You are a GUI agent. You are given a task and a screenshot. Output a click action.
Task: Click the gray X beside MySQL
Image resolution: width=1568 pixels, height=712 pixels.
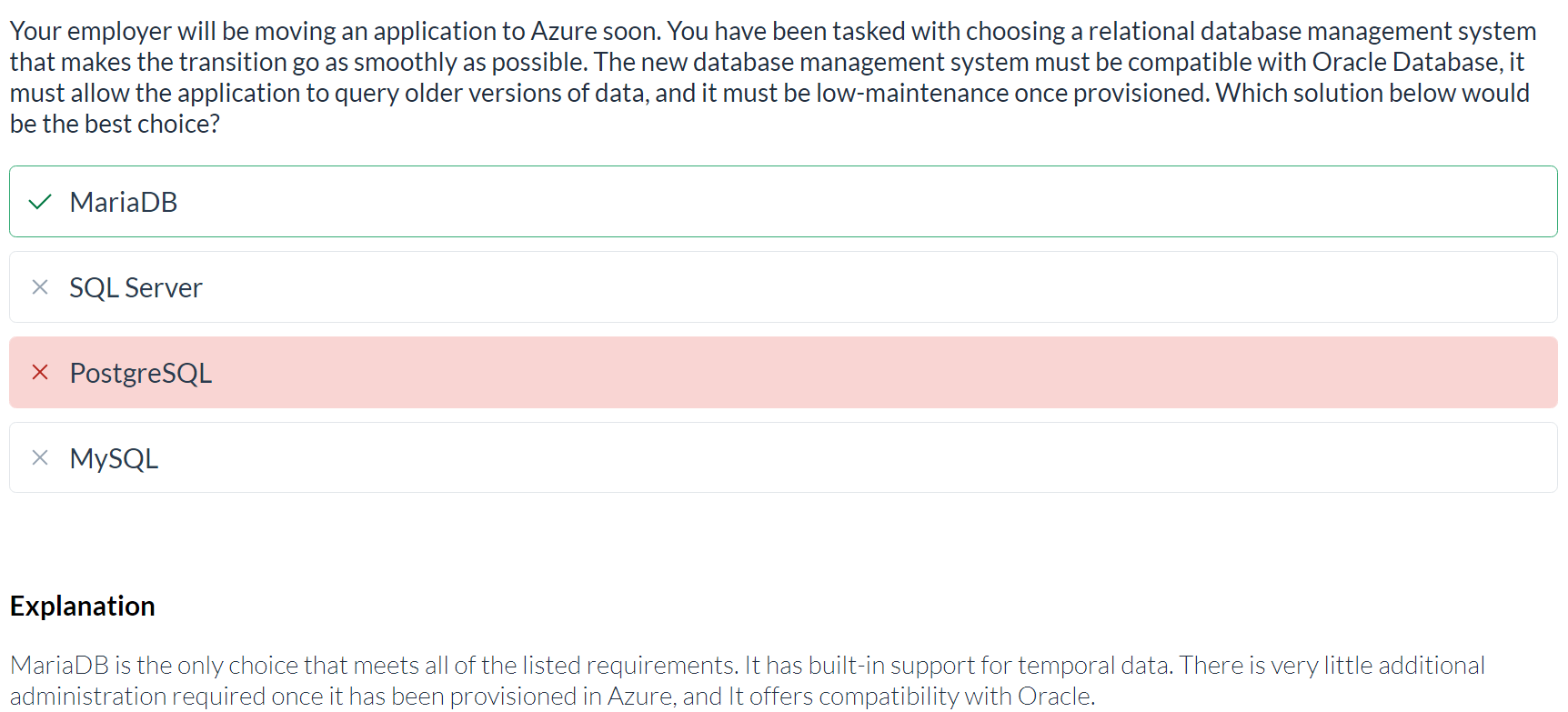[40, 457]
